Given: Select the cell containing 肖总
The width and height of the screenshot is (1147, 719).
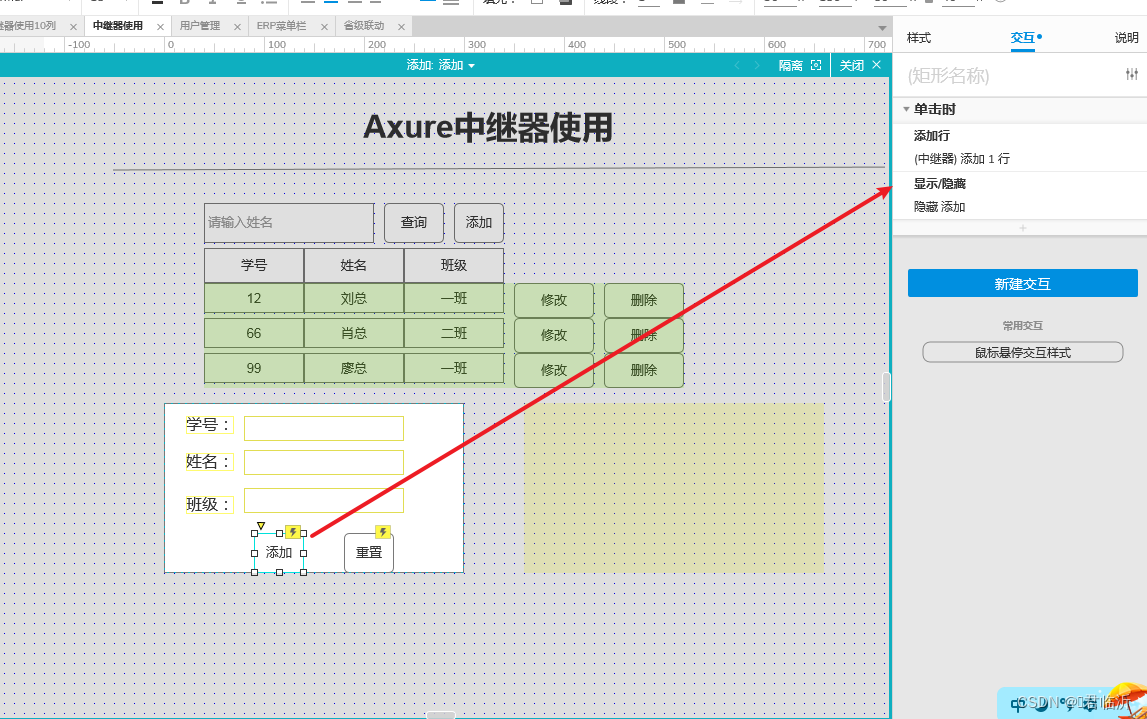Looking at the screenshot, I should pyautogui.click(x=353, y=334).
